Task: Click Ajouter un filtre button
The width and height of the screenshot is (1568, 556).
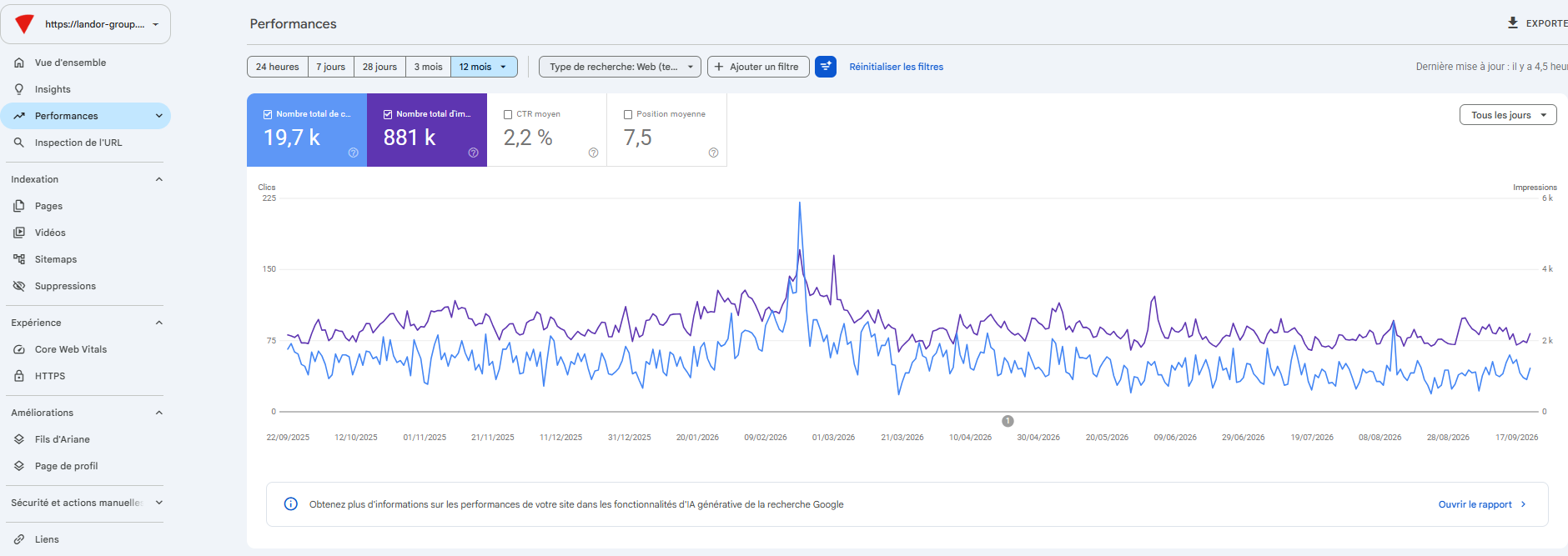Action: (x=758, y=67)
